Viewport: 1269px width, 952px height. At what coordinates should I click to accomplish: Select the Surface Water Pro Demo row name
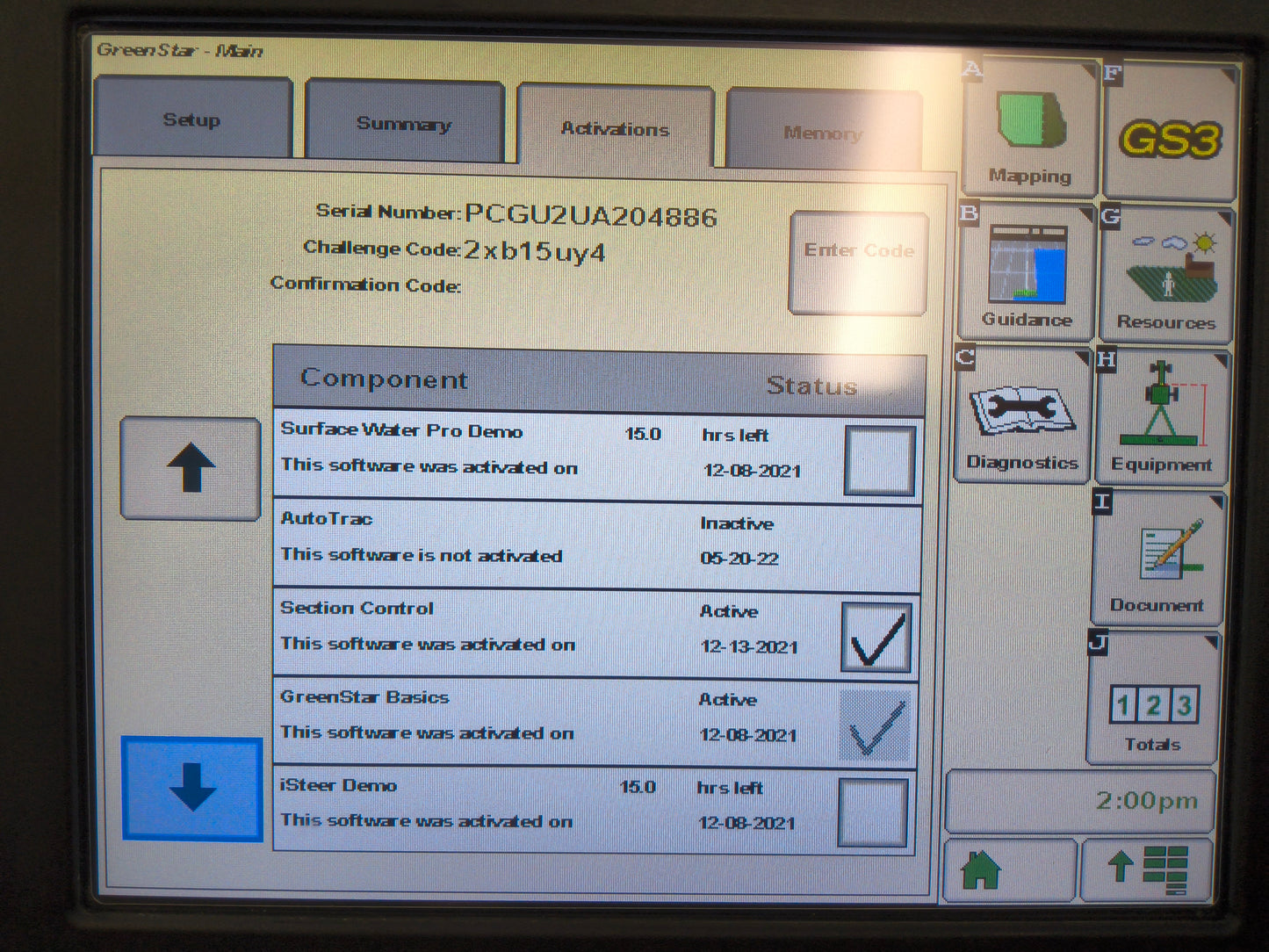pos(401,430)
